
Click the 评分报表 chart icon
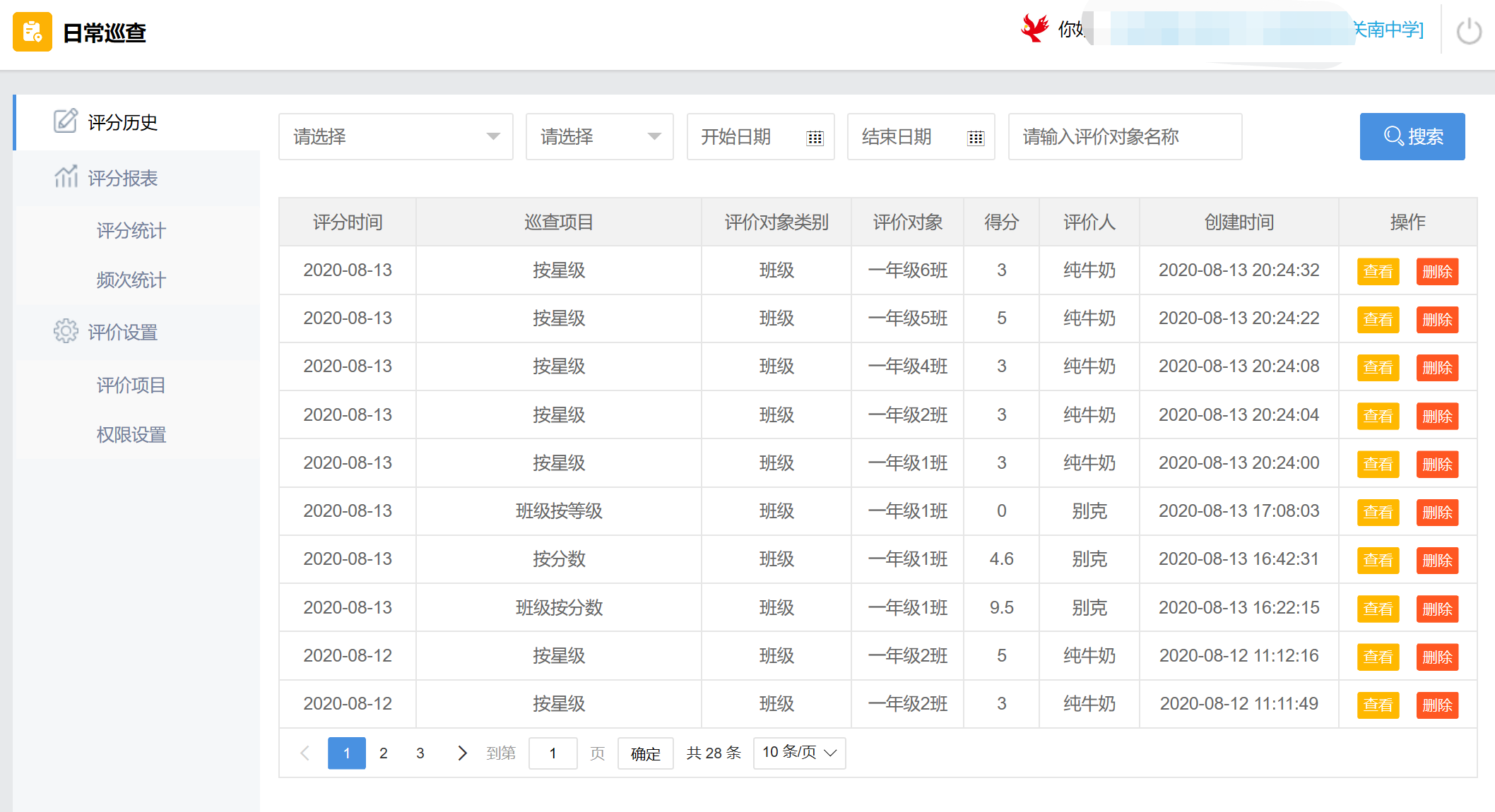[x=66, y=177]
